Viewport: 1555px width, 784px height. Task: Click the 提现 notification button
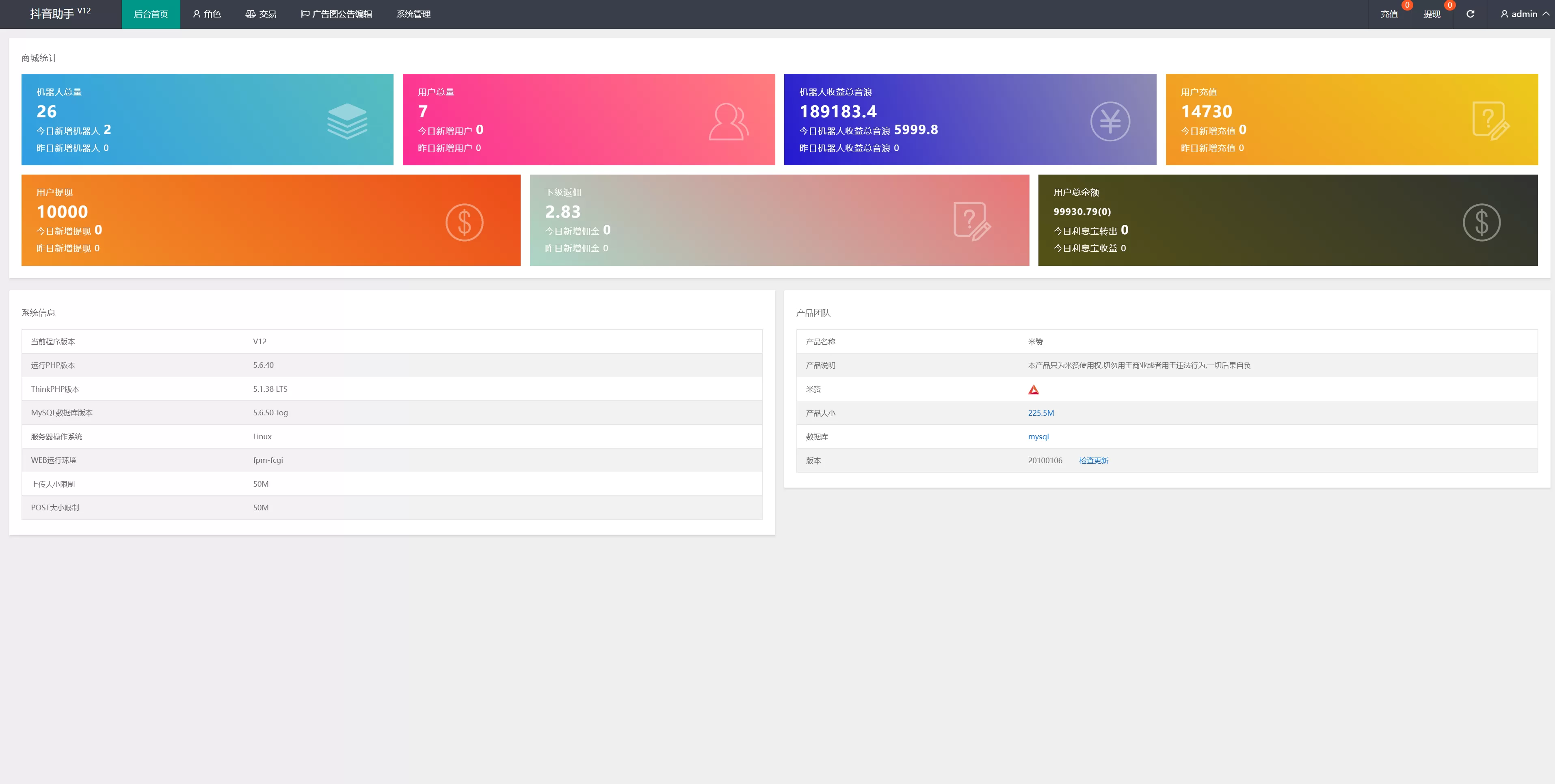click(1431, 14)
